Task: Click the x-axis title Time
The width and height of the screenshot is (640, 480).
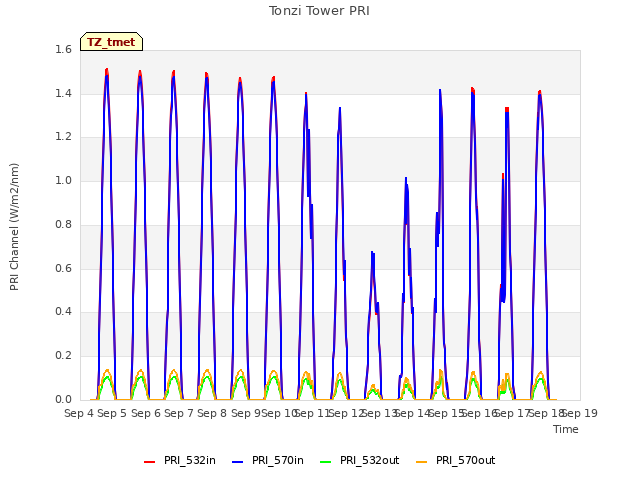Action: tap(566, 429)
